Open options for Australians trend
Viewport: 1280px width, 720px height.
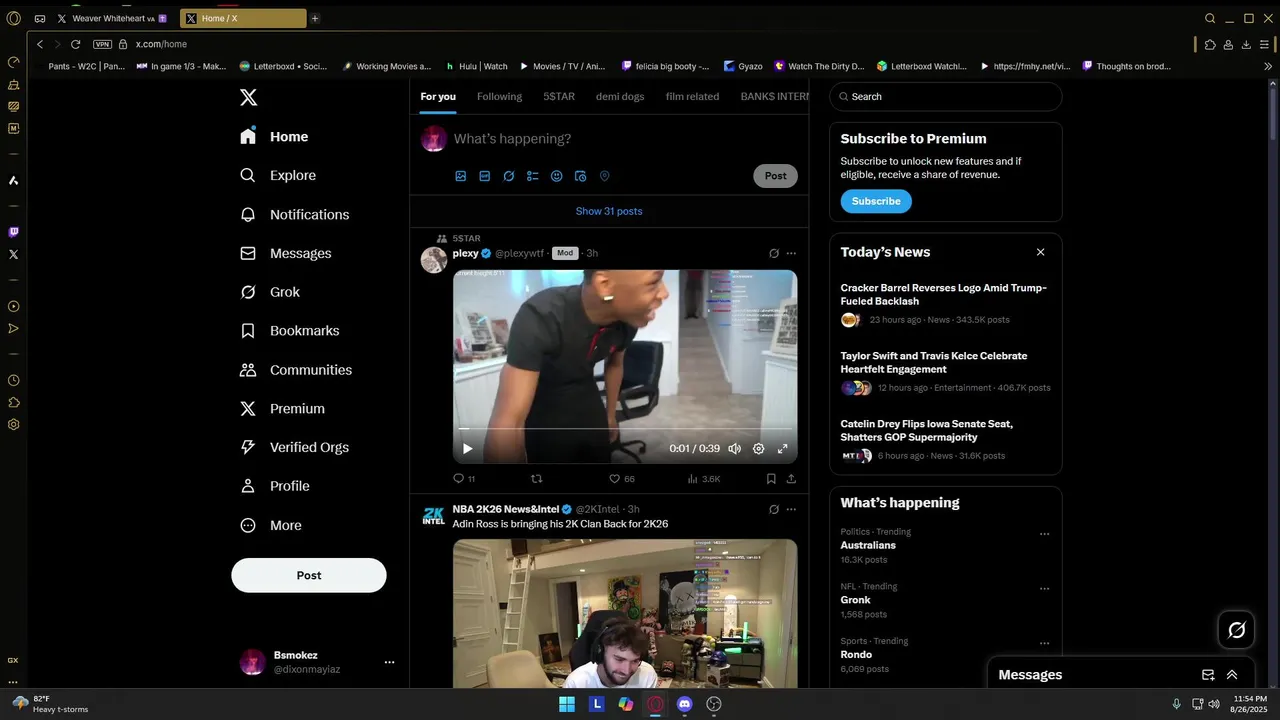pyautogui.click(x=1044, y=534)
